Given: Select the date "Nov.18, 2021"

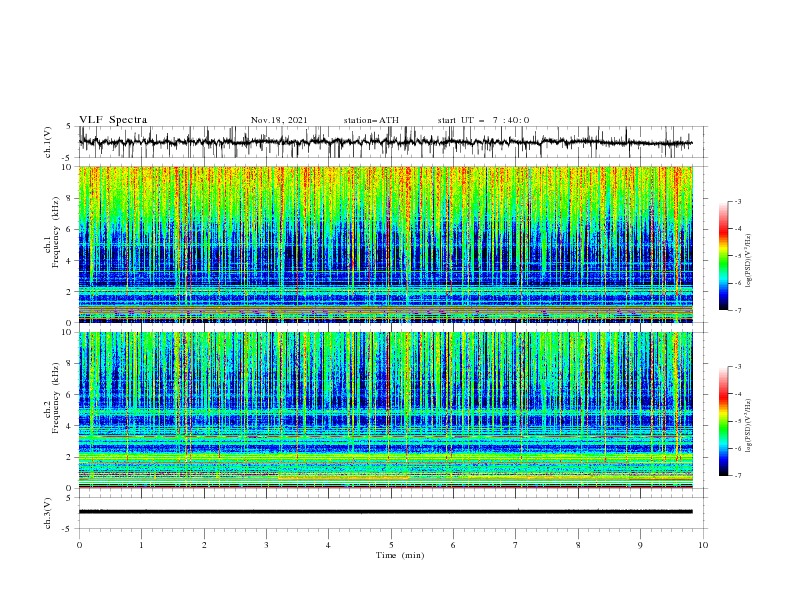Looking at the screenshot, I should [279, 120].
